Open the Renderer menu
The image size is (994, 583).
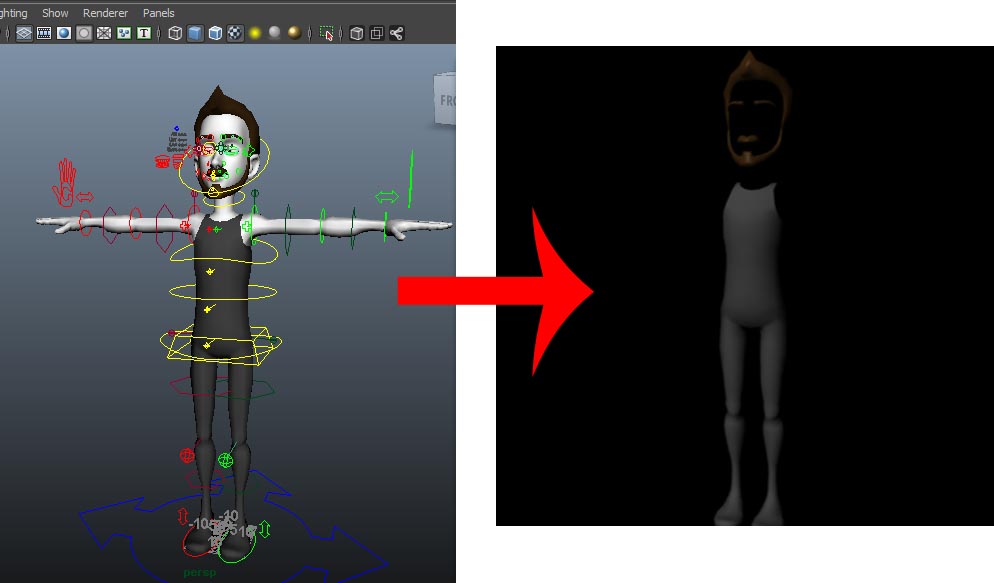[x=105, y=13]
